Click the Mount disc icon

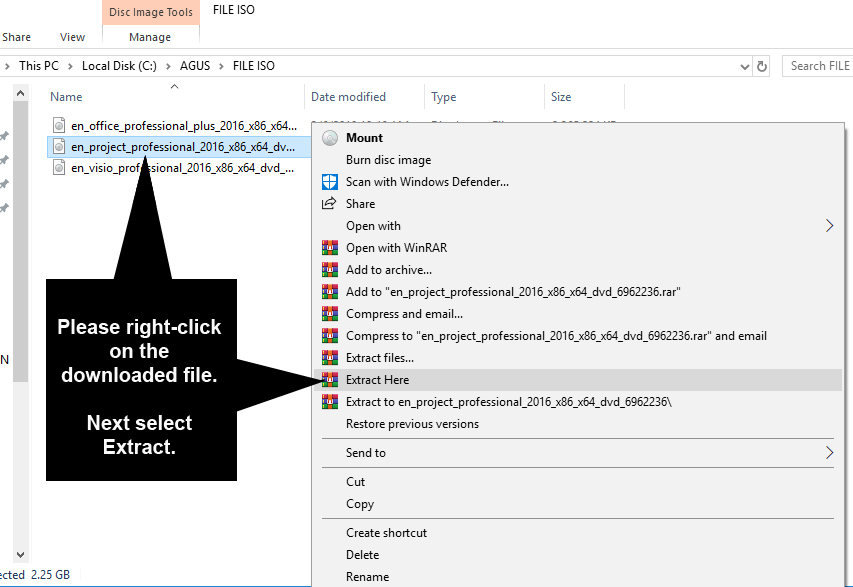pos(330,138)
